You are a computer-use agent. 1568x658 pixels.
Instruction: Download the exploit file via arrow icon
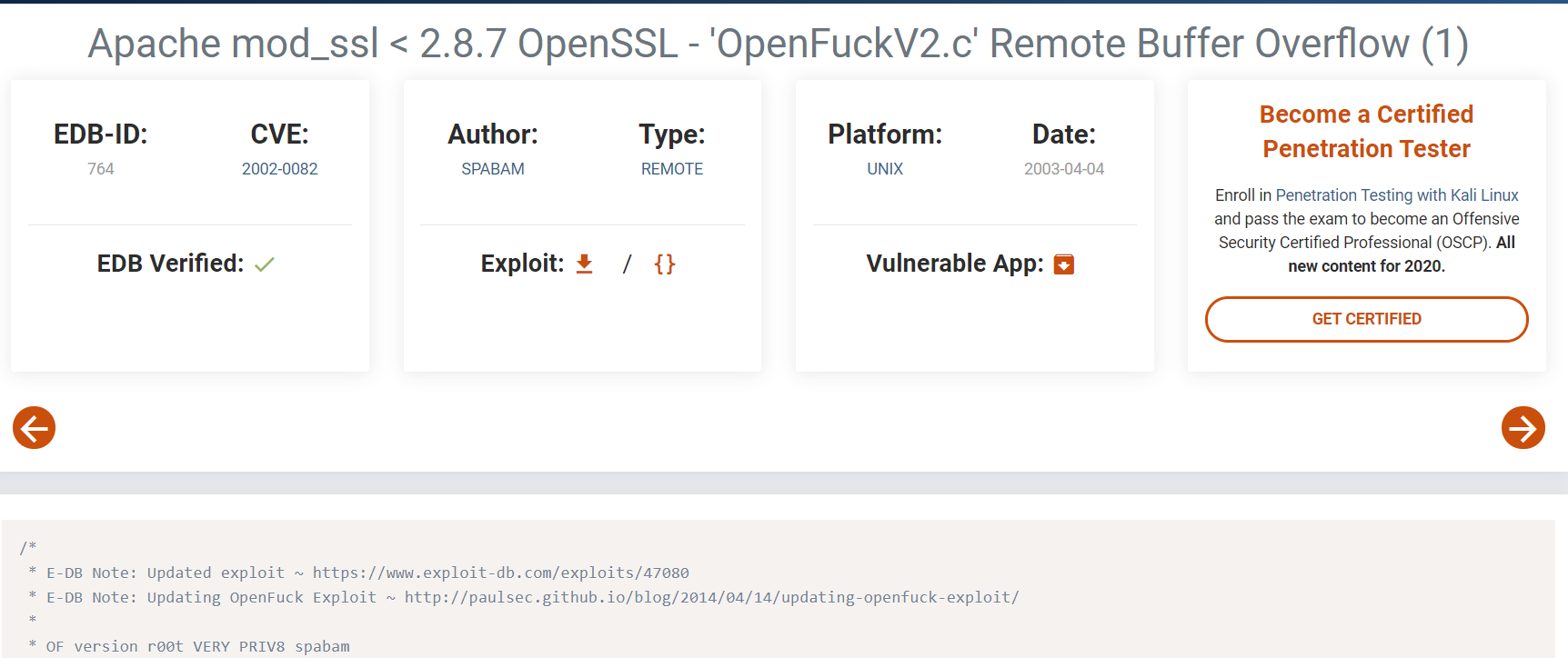click(x=585, y=264)
